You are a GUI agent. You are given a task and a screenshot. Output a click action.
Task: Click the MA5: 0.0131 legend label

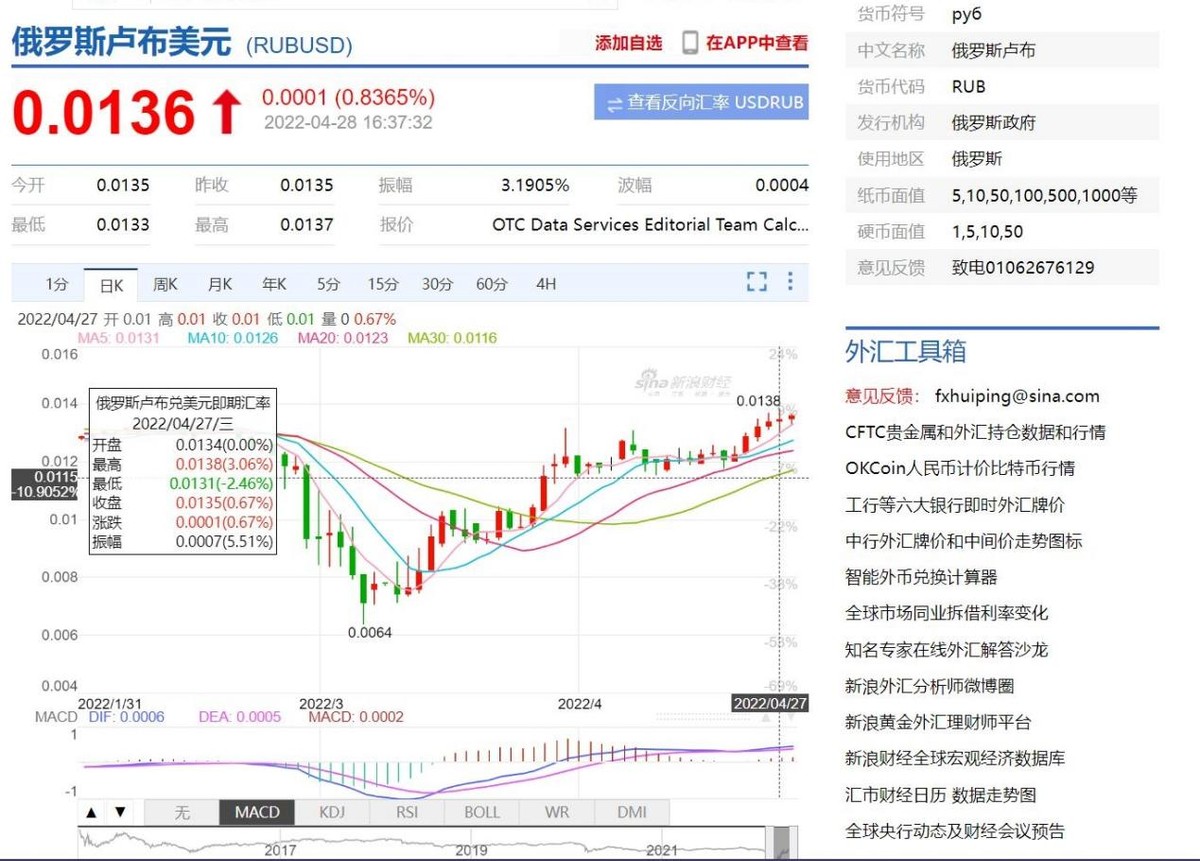[x=119, y=338]
